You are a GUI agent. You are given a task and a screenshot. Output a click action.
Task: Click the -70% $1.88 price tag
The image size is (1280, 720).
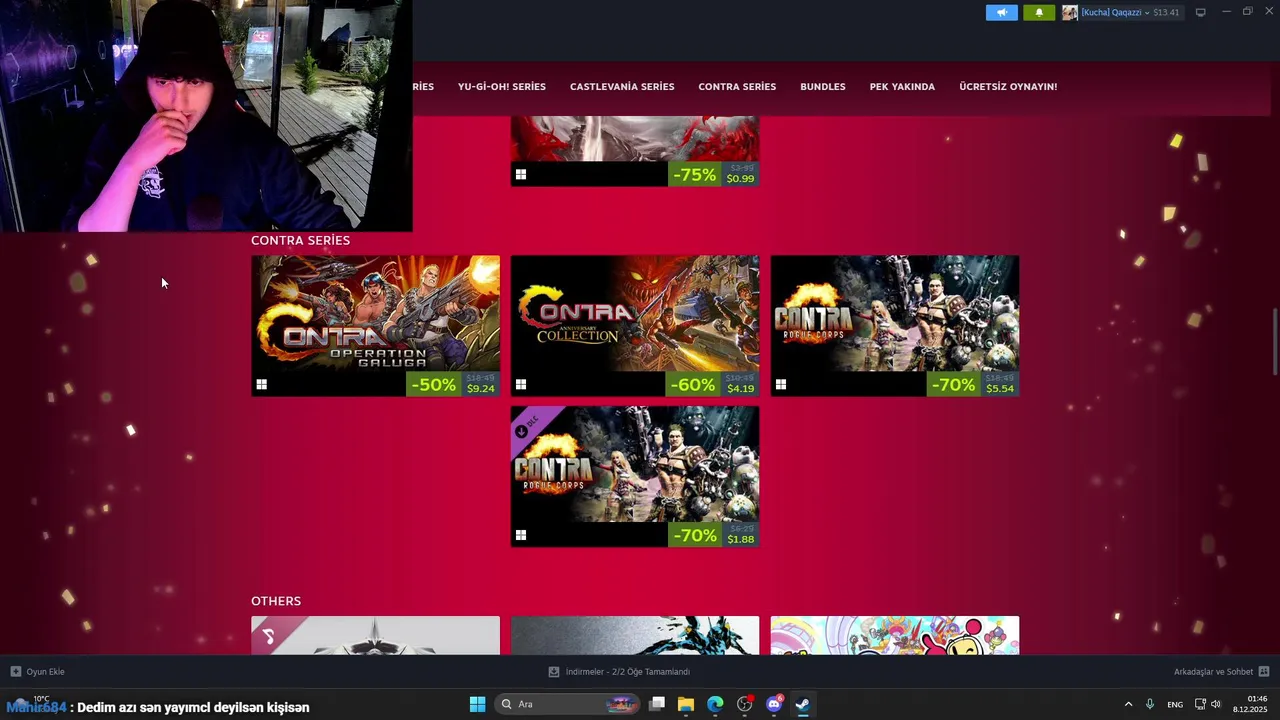click(x=713, y=535)
